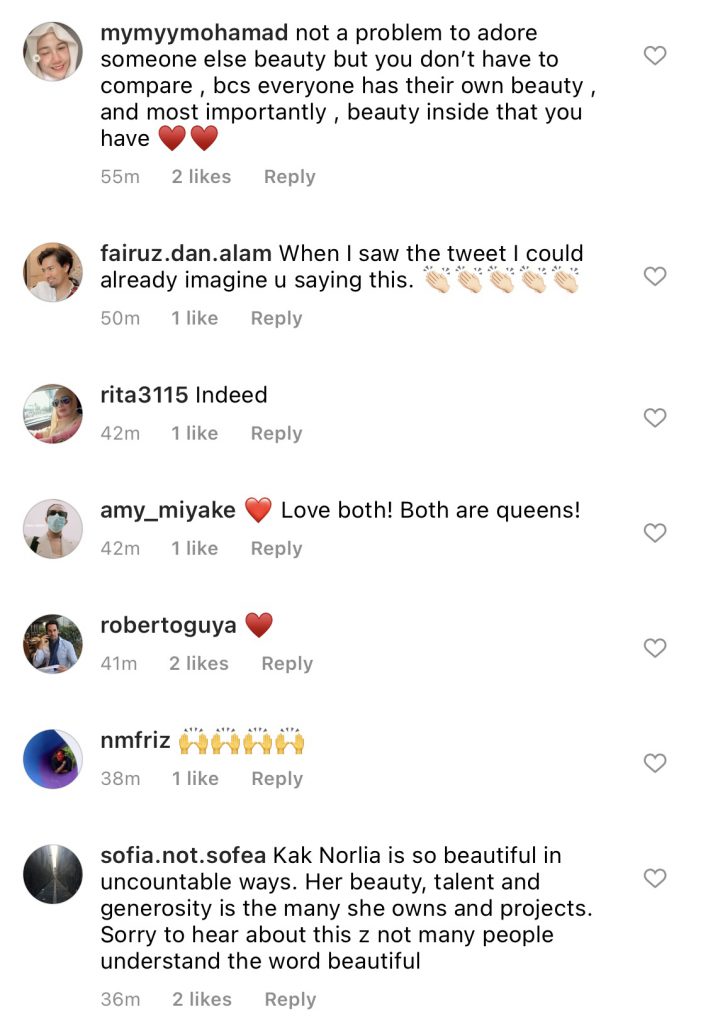Like rita3115's "Indeed" comment

(654, 418)
